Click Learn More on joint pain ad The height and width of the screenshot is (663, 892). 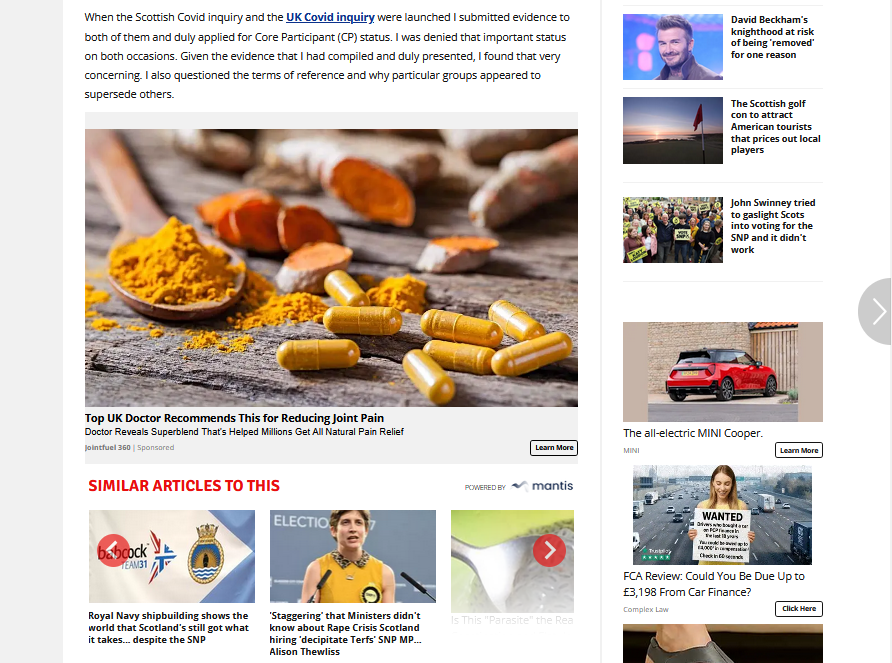point(554,448)
